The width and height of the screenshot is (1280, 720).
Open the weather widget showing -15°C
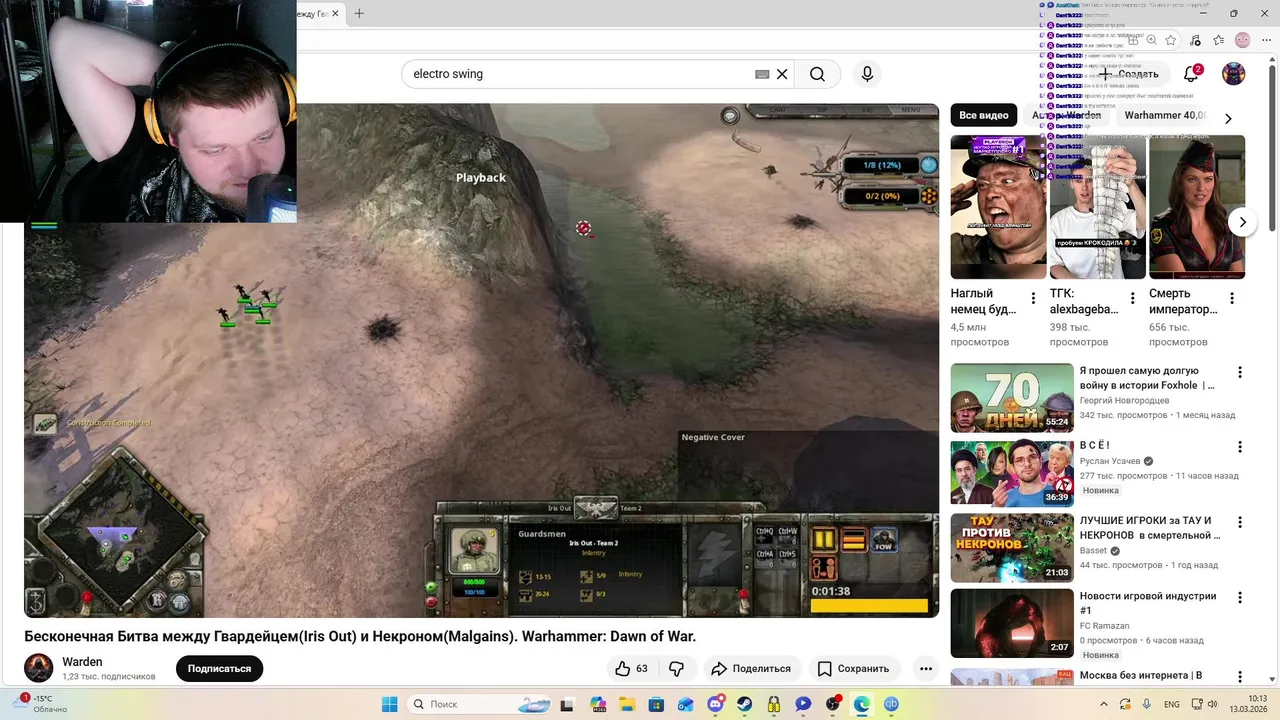[x=42, y=704]
